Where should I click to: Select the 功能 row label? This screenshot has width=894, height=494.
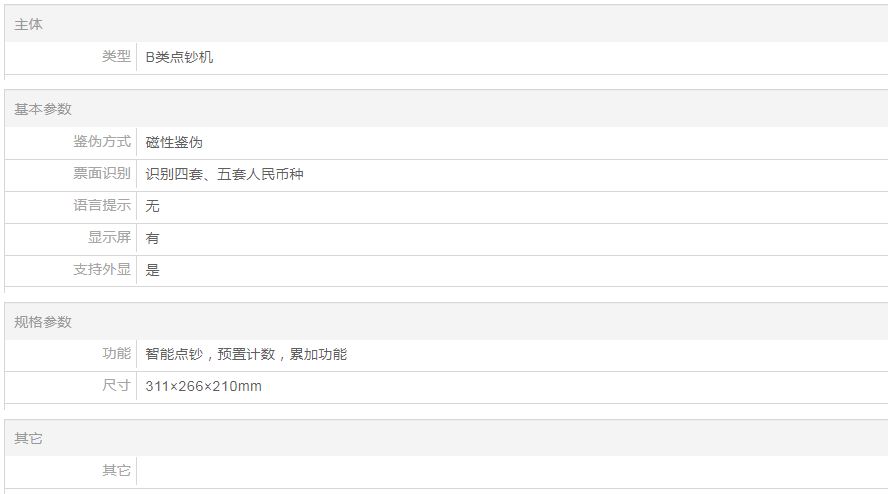click(x=116, y=354)
